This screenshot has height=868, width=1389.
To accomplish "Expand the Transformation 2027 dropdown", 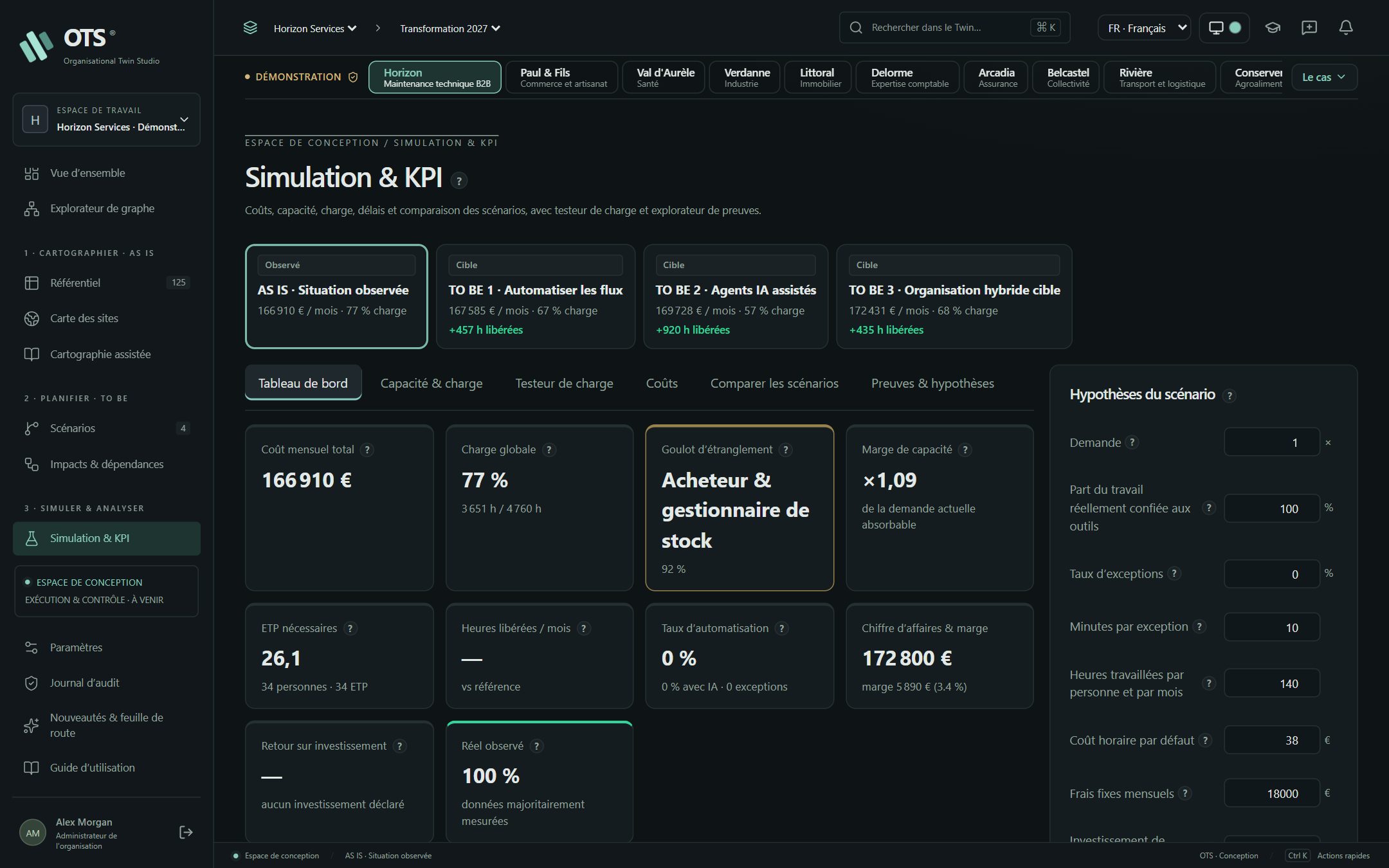I will click(449, 28).
